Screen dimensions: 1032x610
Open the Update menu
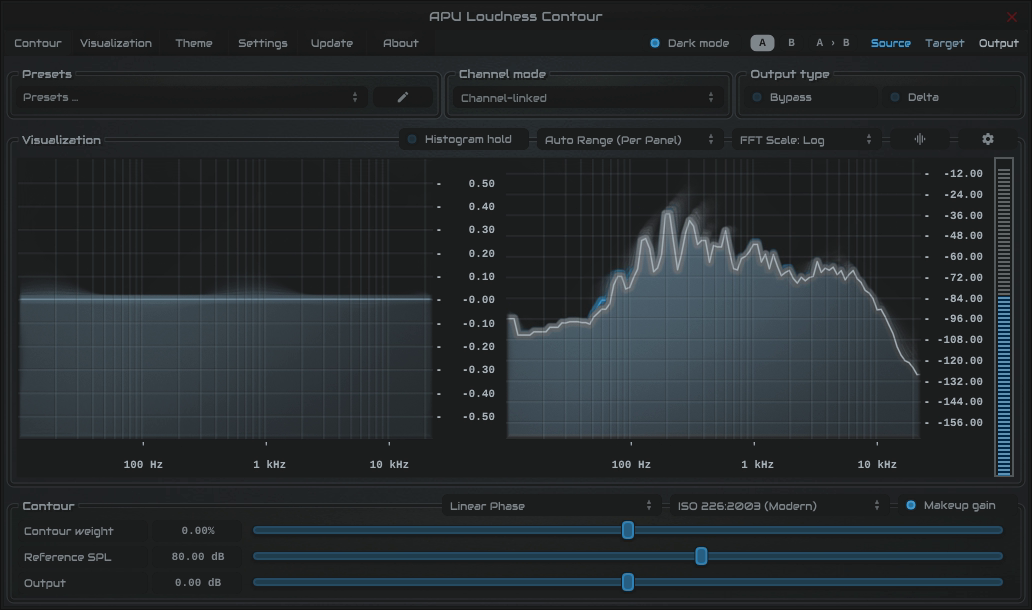click(x=332, y=43)
